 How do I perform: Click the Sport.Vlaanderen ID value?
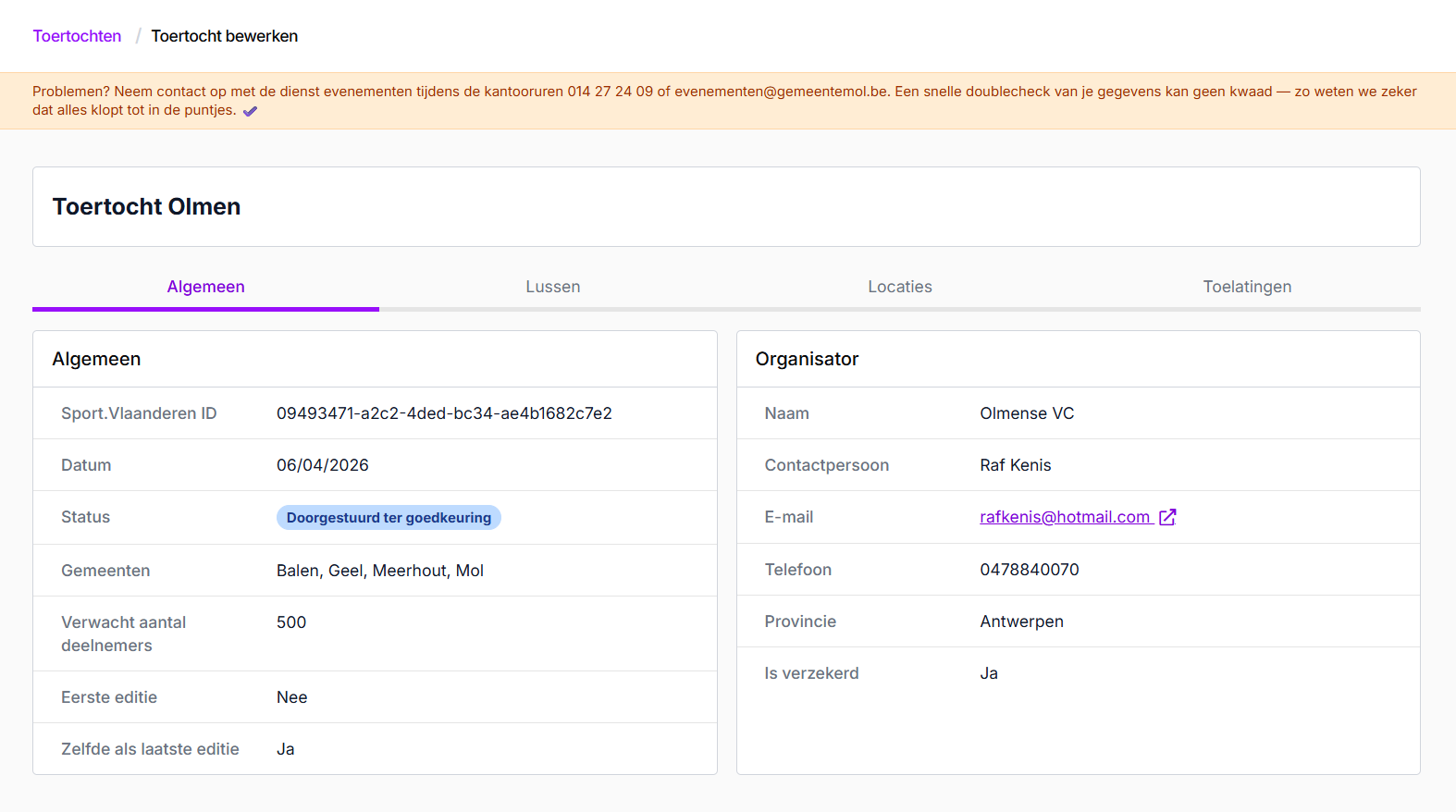click(x=444, y=413)
